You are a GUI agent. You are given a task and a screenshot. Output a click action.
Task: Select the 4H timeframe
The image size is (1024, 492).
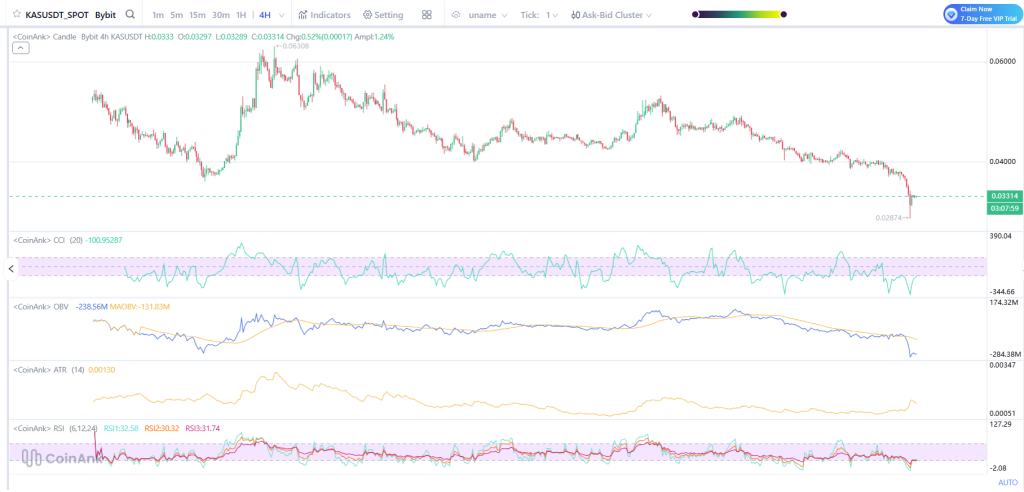pyautogui.click(x=264, y=14)
